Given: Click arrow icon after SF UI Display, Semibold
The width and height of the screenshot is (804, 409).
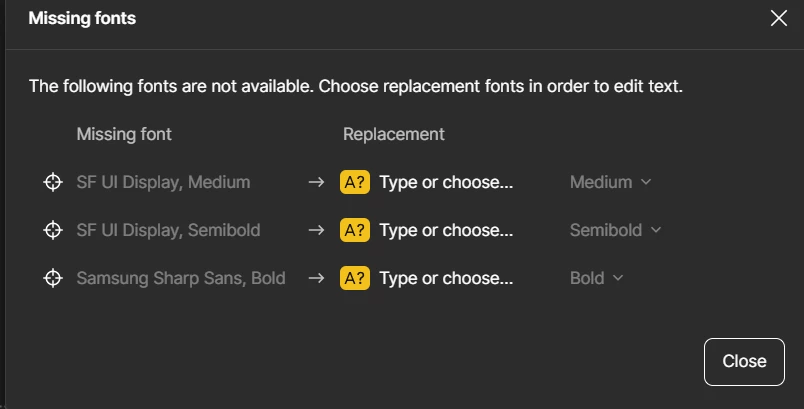Looking at the screenshot, I should coord(316,230).
